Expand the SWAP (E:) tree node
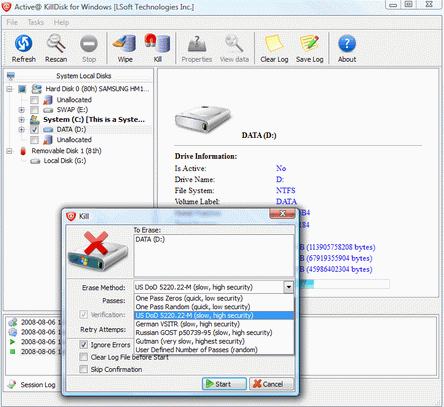This screenshot has width=444, height=407. click(x=21, y=110)
